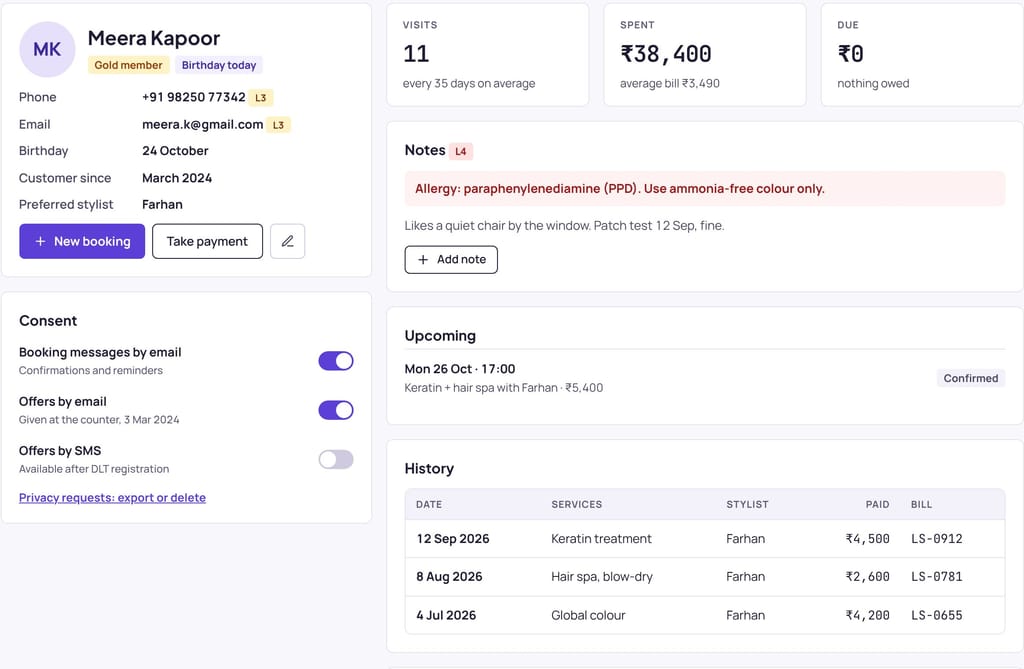Turn off Offers by email toggle
The height and width of the screenshot is (669, 1024).
click(336, 410)
